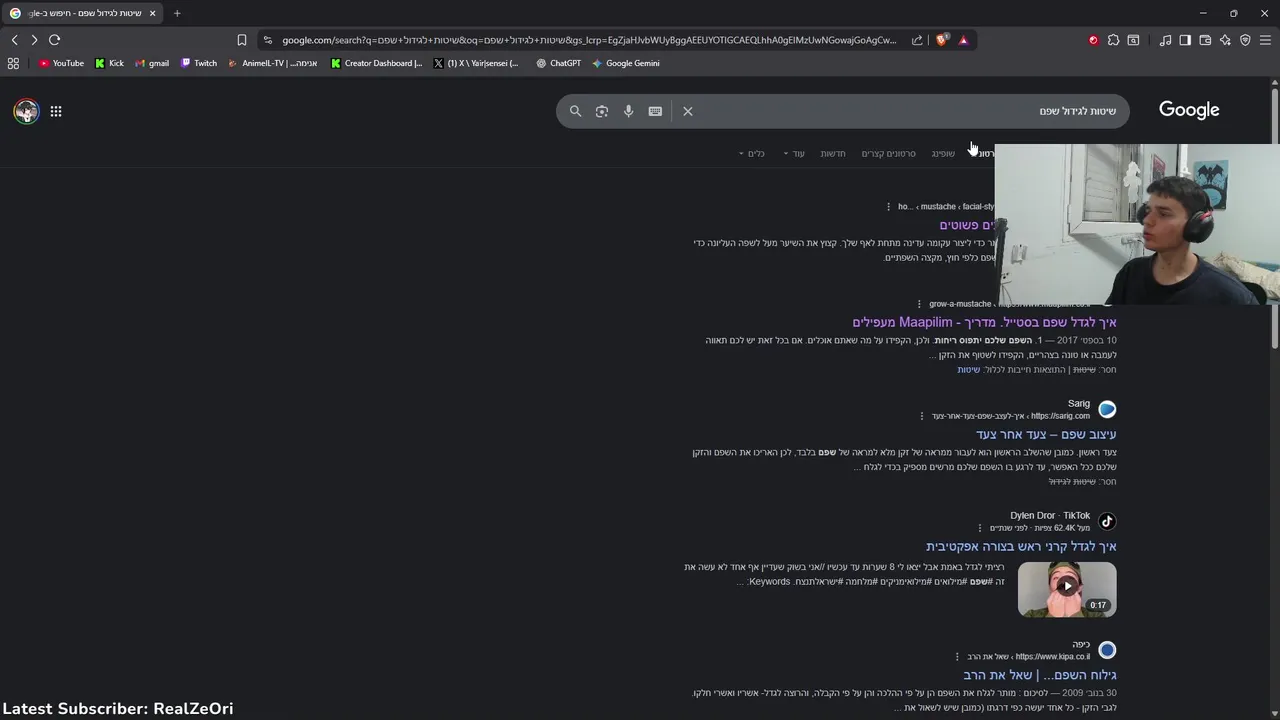The width and height of the screenshot is (1280, 720).
Task: Click the browser address bar URL
Action: point(589,40)
